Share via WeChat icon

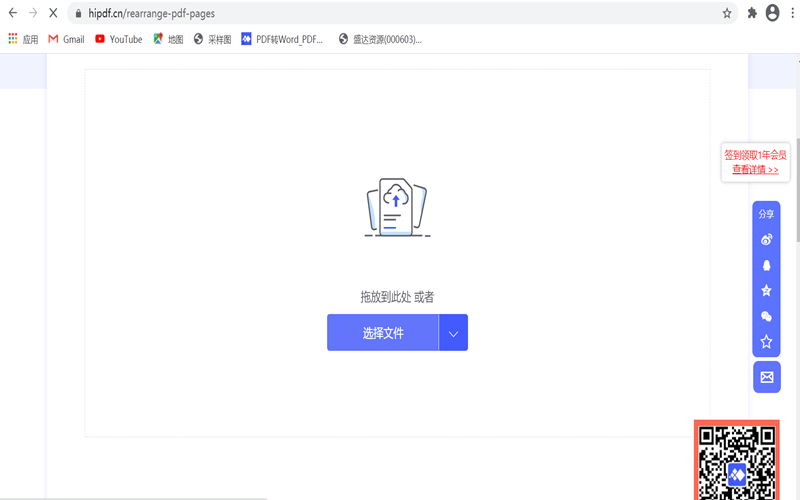766,316
